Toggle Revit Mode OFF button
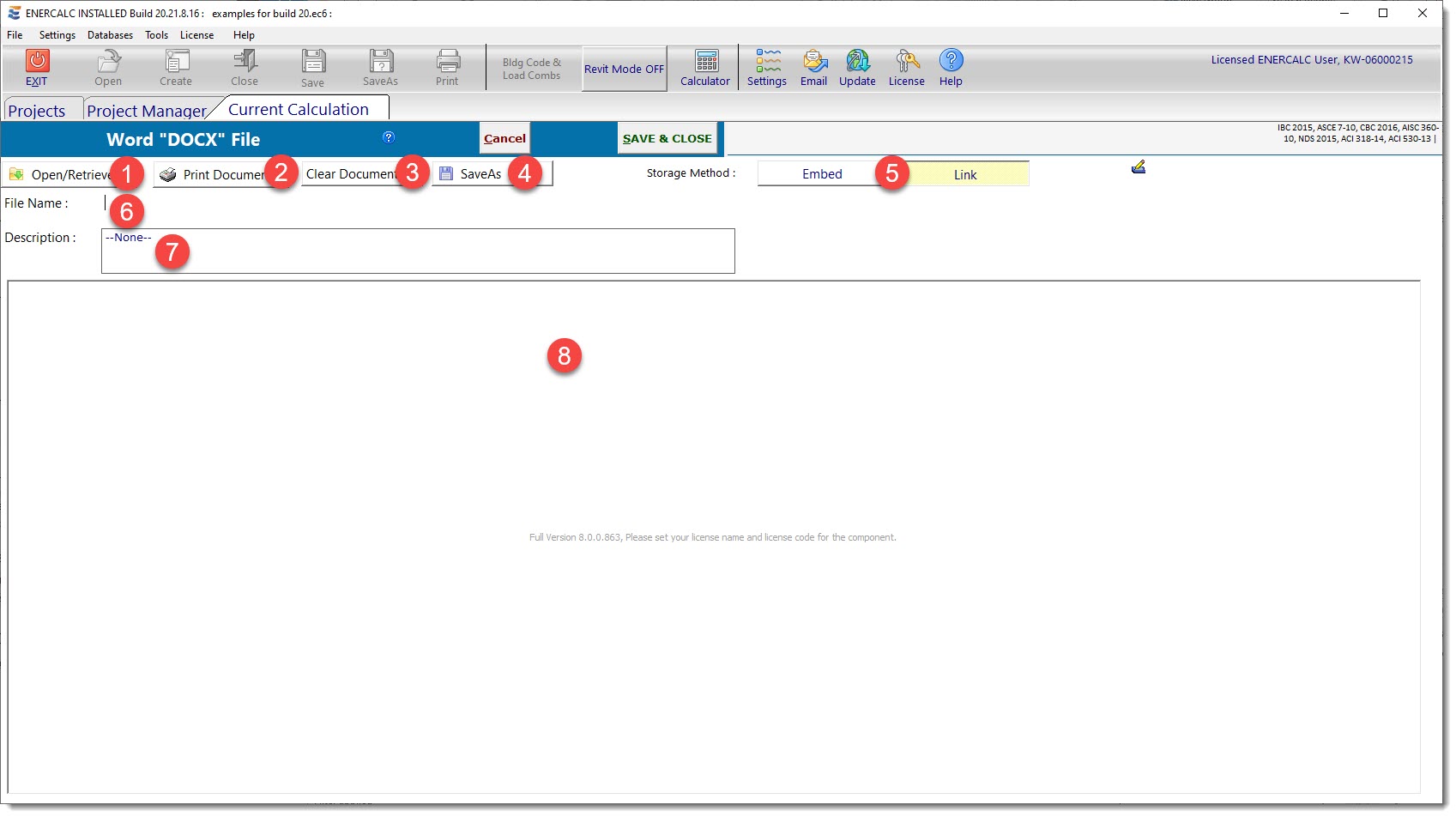1456x817 pixels. [x=624, y=70]
